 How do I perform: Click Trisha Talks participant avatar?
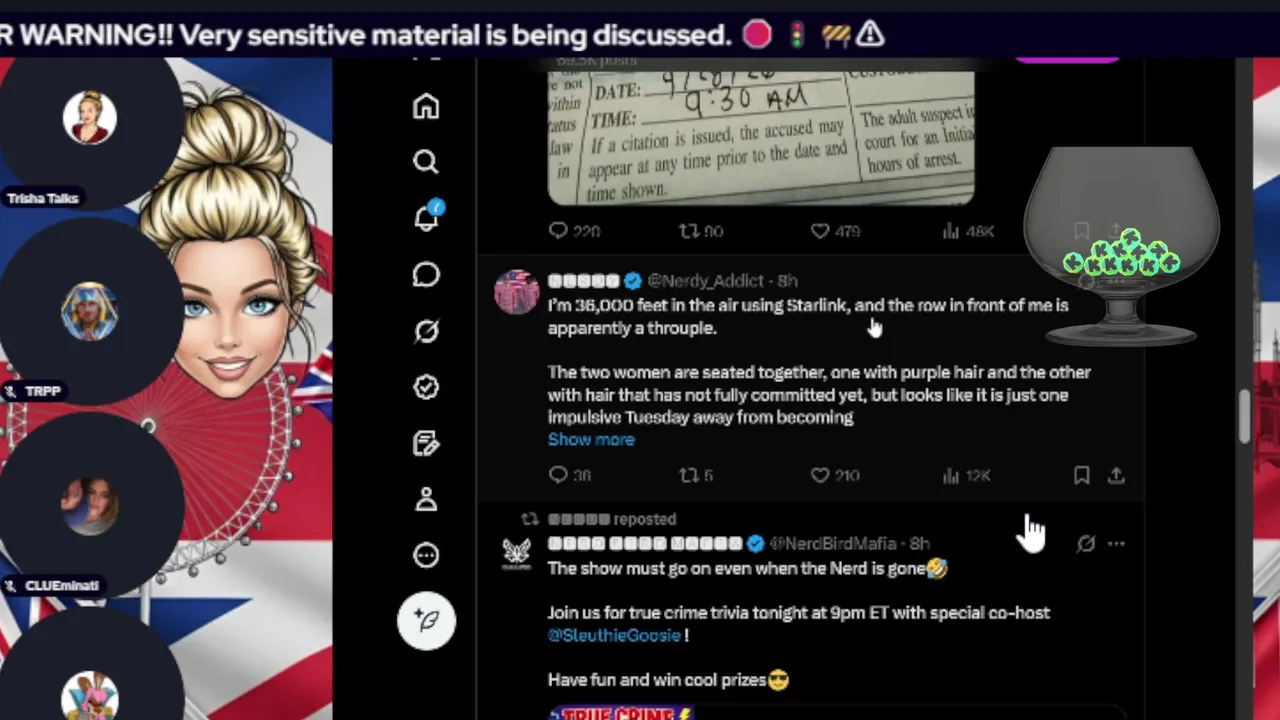pyautogui.click(x=89, y=117)
